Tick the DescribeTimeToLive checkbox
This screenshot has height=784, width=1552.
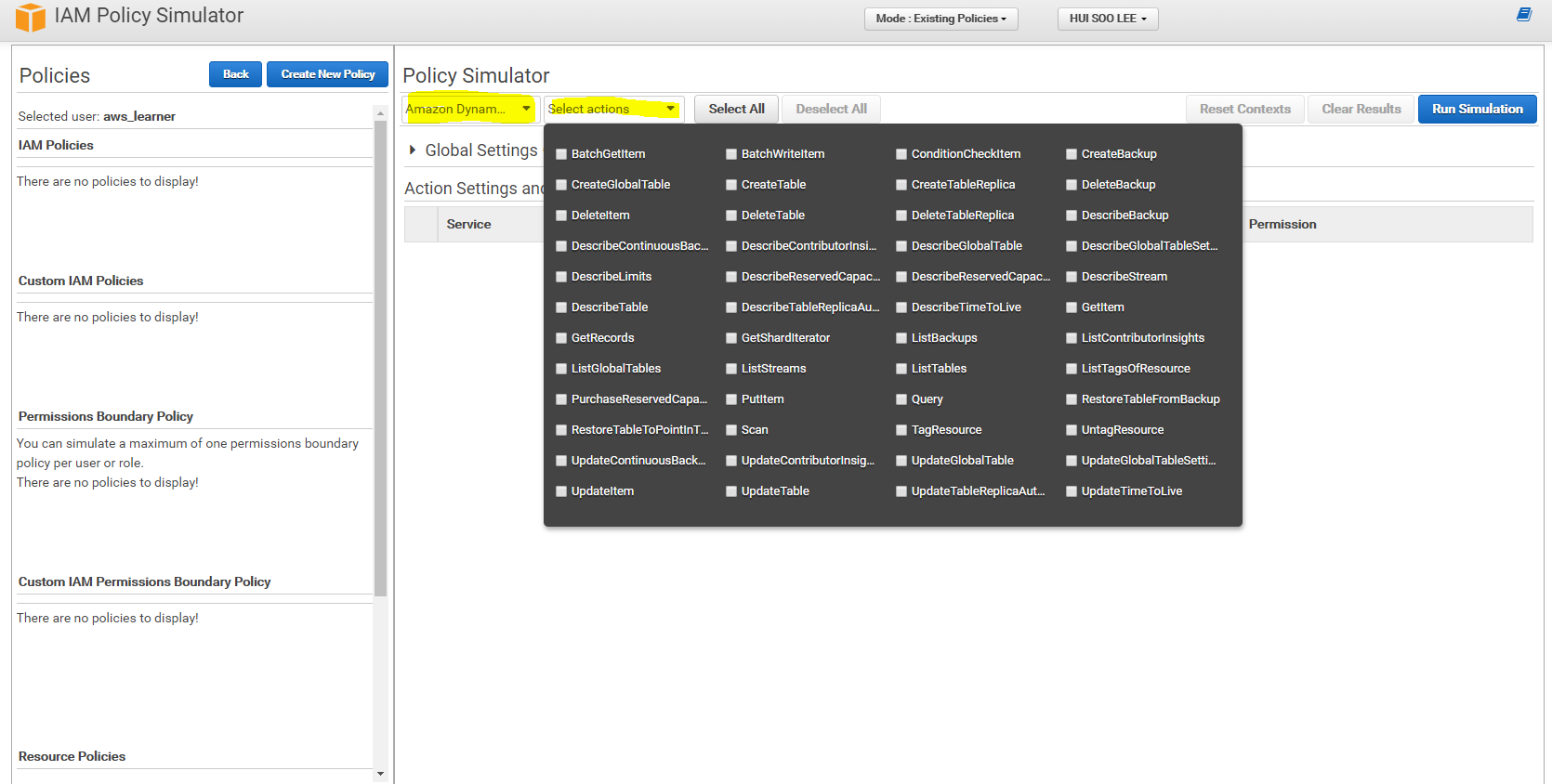point(901,307)
